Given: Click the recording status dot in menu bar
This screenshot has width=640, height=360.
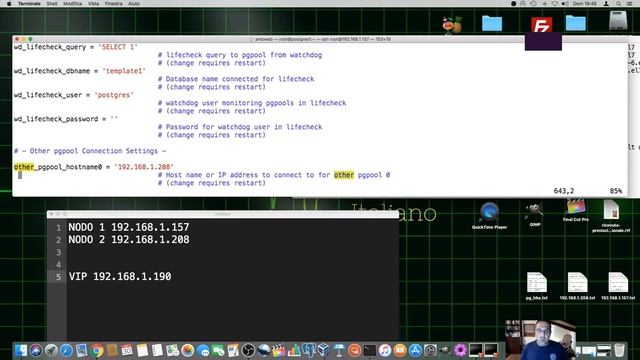Looking at the screenshot, I should [513, 3].
